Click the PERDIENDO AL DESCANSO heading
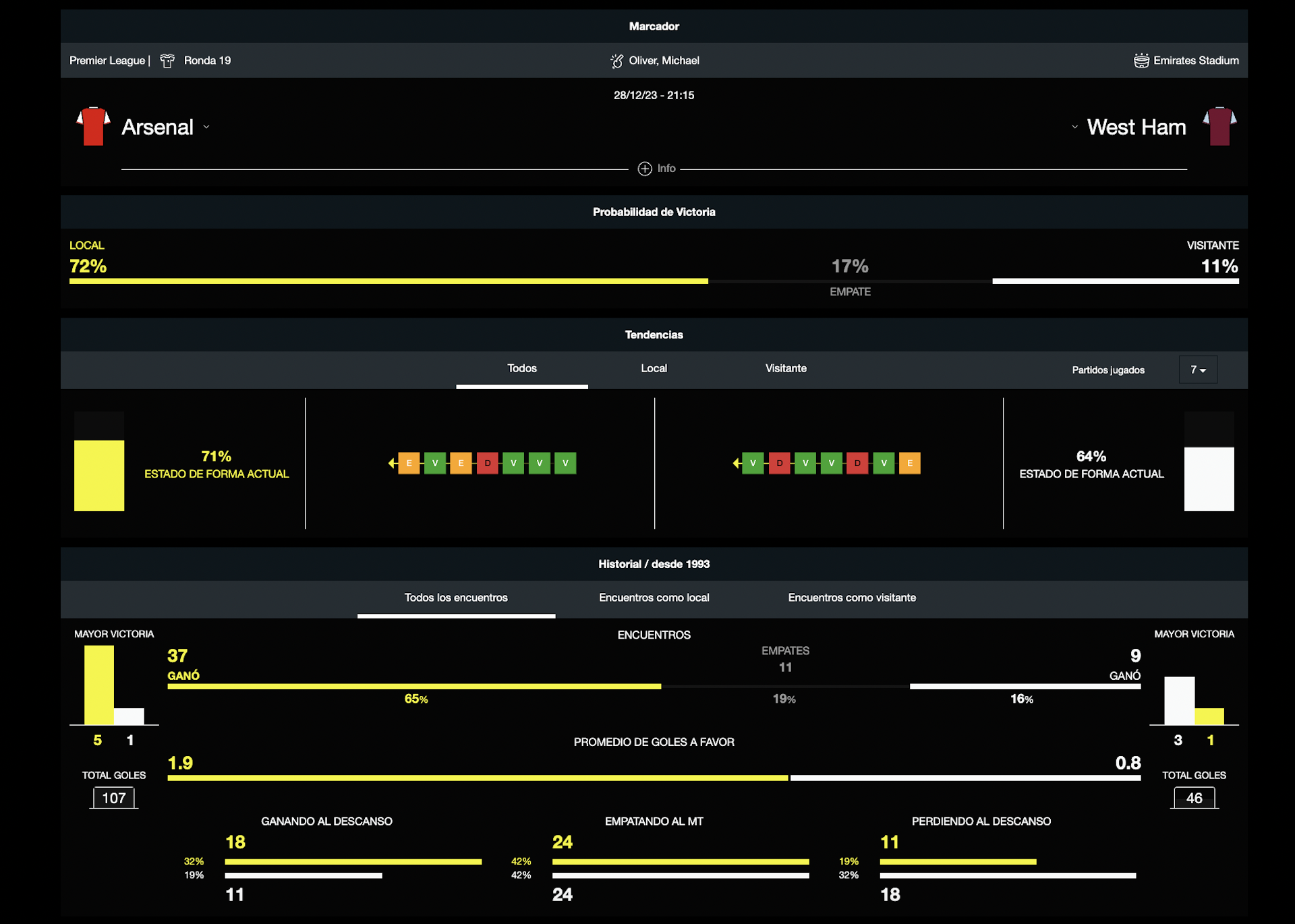1295x924 pixels. pos(981,821)
